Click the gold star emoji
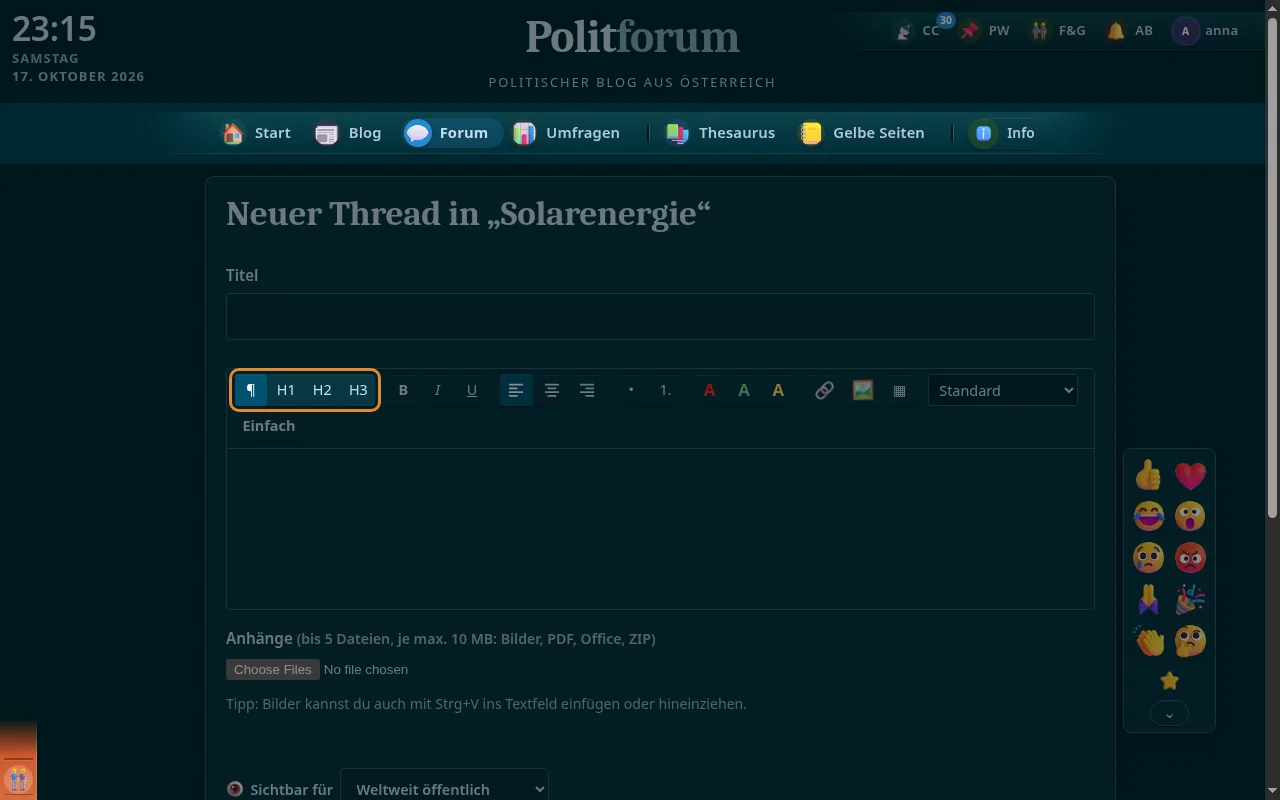 click(x=1169, y=681)
